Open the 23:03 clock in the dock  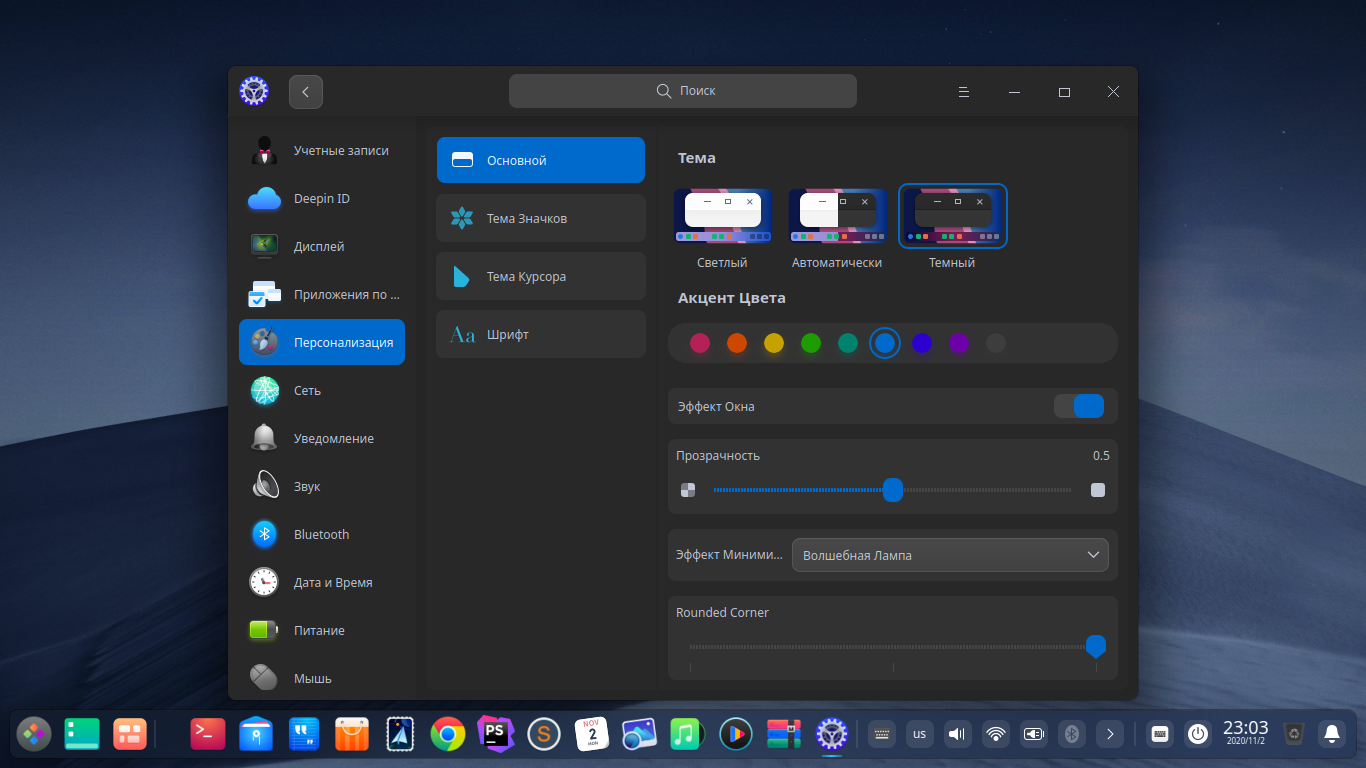click(x=1245, y=732)
